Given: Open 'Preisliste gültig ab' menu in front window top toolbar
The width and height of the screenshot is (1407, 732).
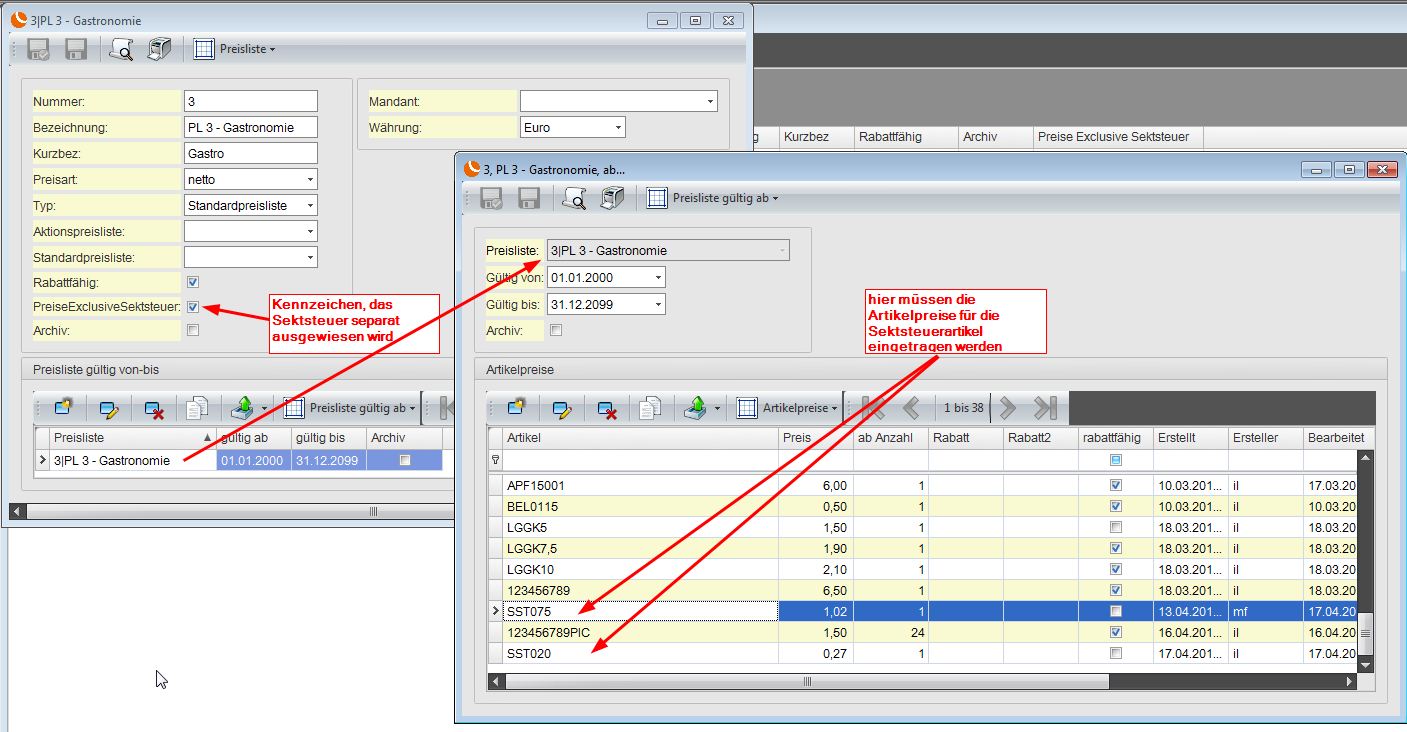Looking at the screenshot, I should [x=713, y=198].
